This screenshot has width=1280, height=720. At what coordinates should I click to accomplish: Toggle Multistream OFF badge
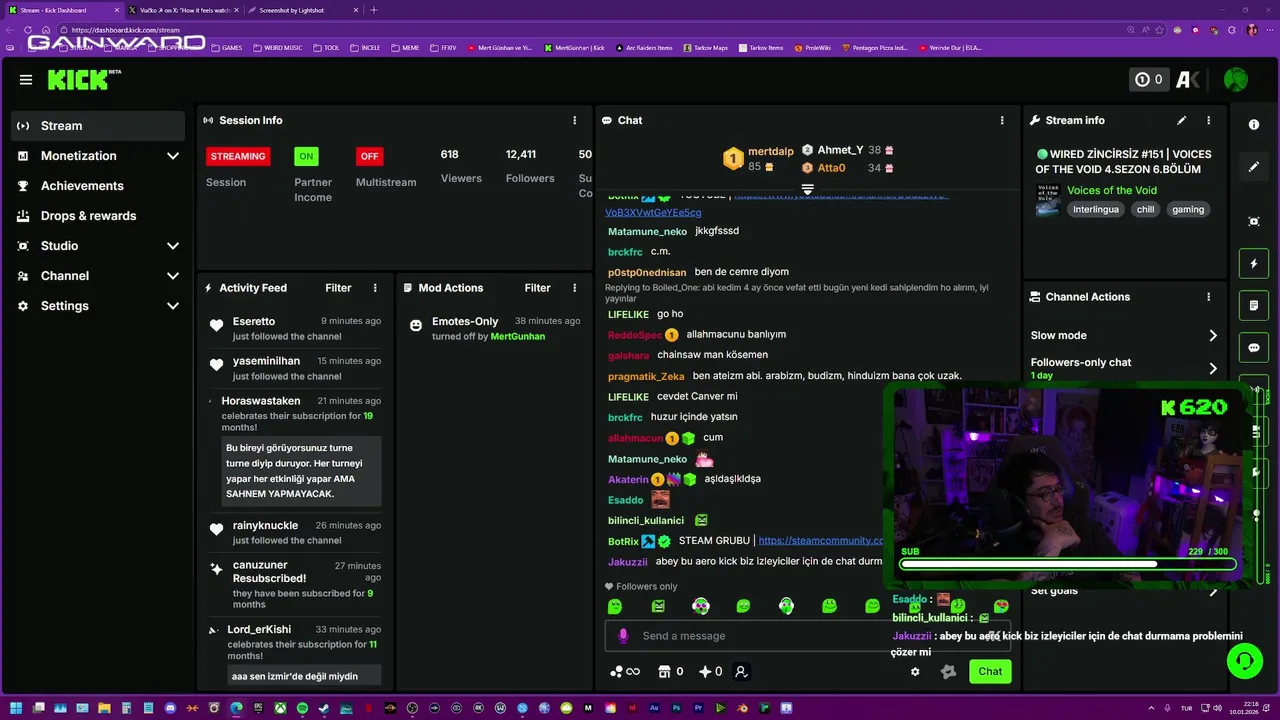370,156
